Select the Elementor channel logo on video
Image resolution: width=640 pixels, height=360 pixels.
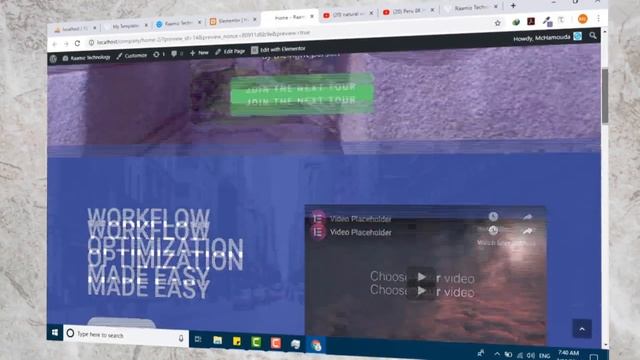tap(318, 232)
